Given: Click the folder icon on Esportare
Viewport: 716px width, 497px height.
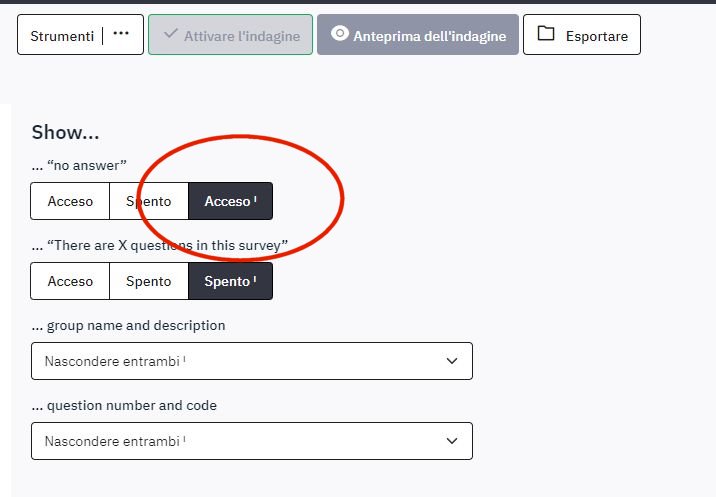Looking at the screenshot, I should (545, 34).
